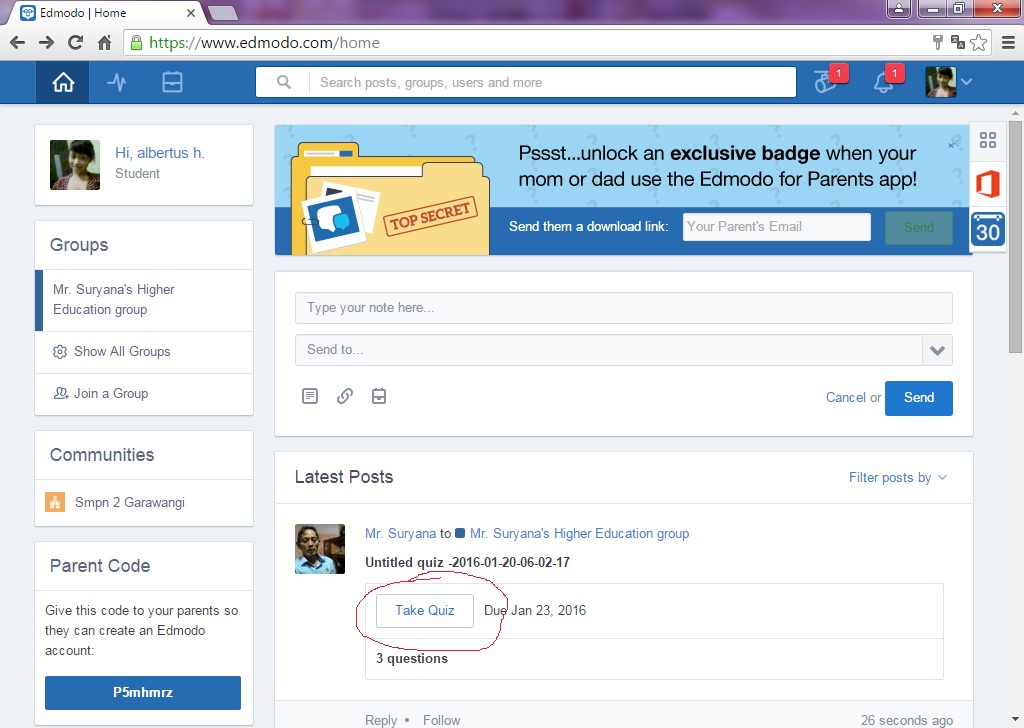Expand the Send to dropdown arrow
This screenshot has width=1024, height=728.
[x=937, y=350]
